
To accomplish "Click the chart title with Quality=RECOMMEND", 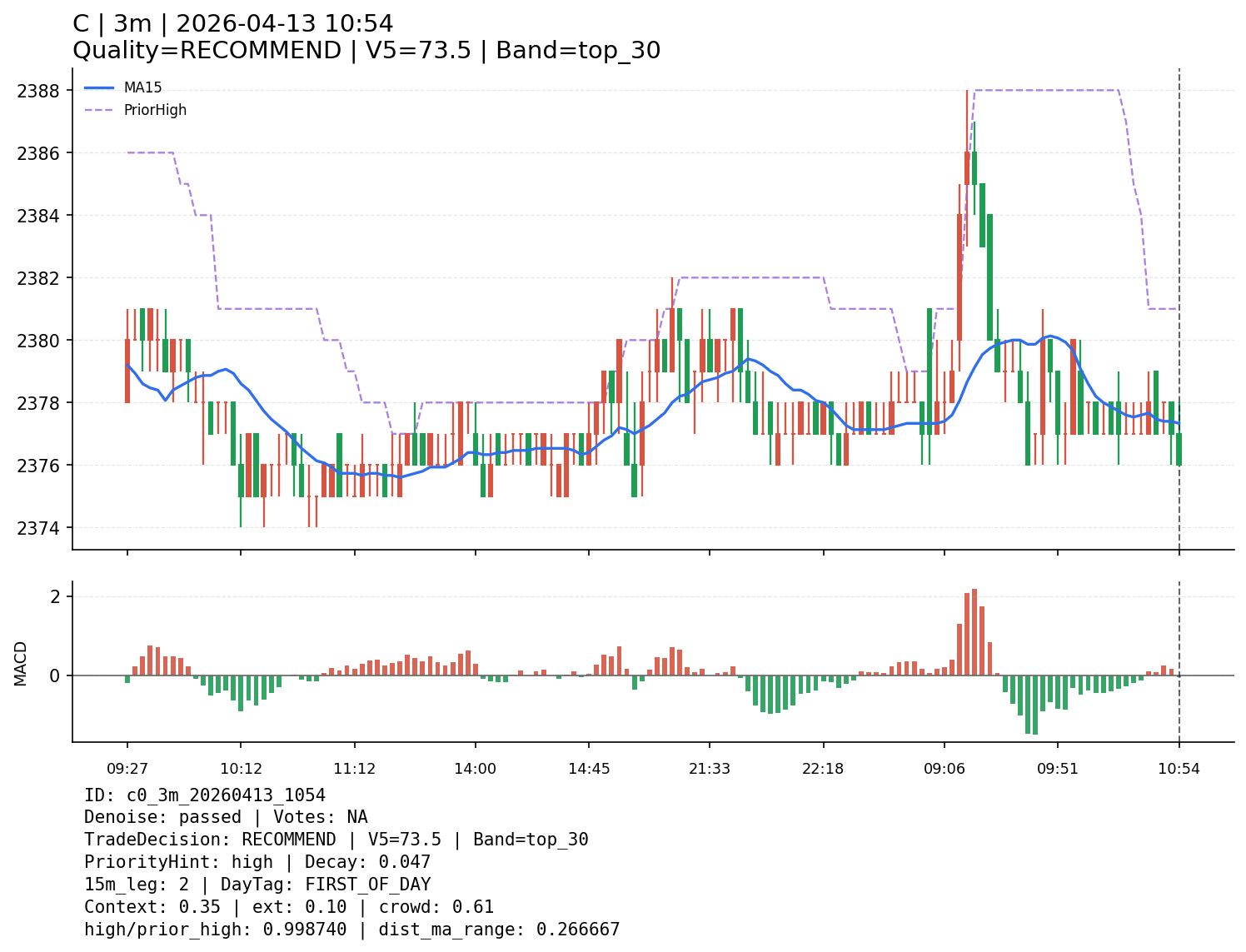I will (366, 51).
